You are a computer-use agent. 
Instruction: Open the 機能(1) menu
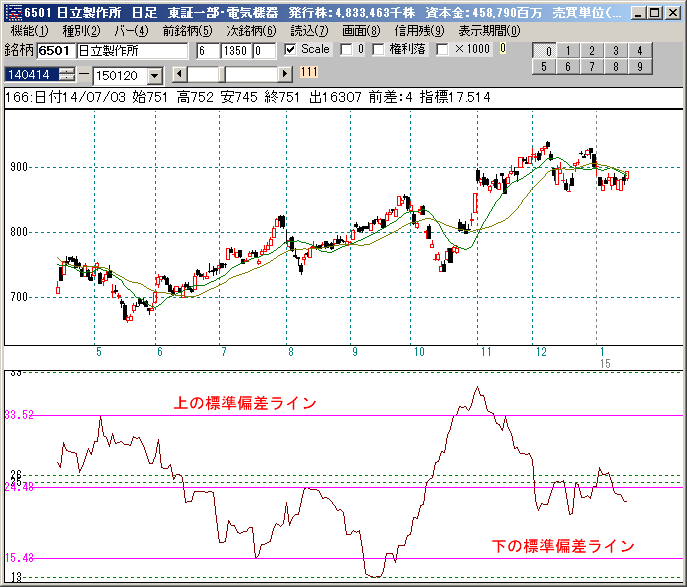[29, 31]
